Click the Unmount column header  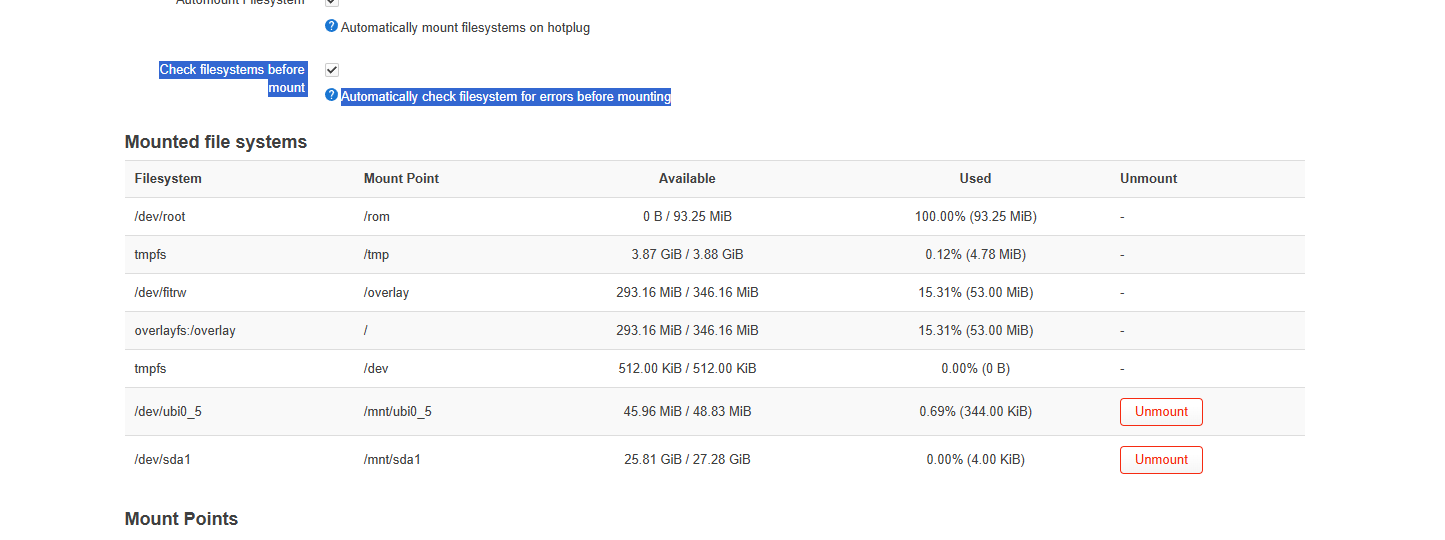(1148, 179)
